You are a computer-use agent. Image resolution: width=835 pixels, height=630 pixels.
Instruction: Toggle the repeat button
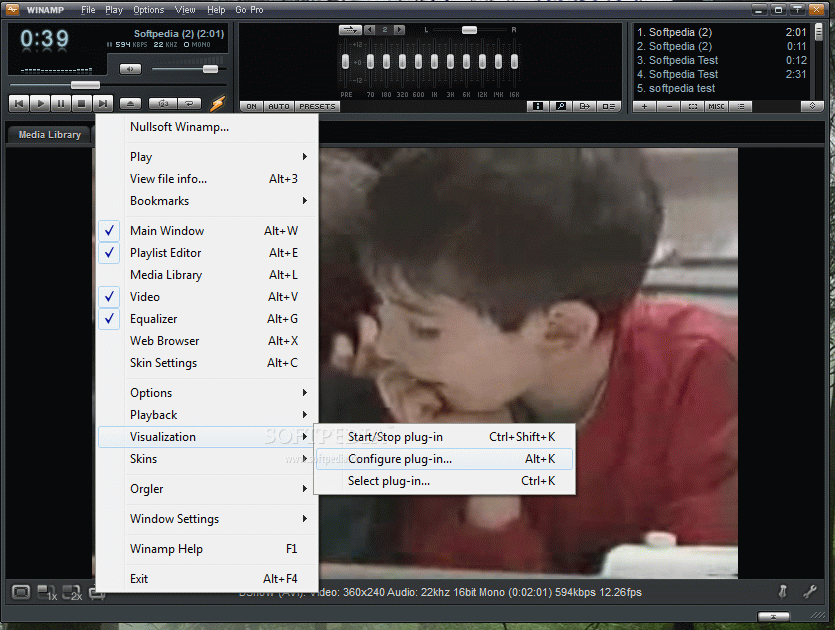pyautogui.click(x=189, y=103)
